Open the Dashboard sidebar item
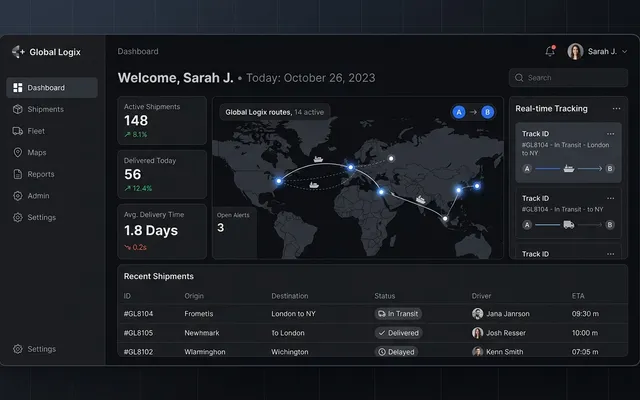The height and width of the screenshot is (400, 640). pos(52,88)
